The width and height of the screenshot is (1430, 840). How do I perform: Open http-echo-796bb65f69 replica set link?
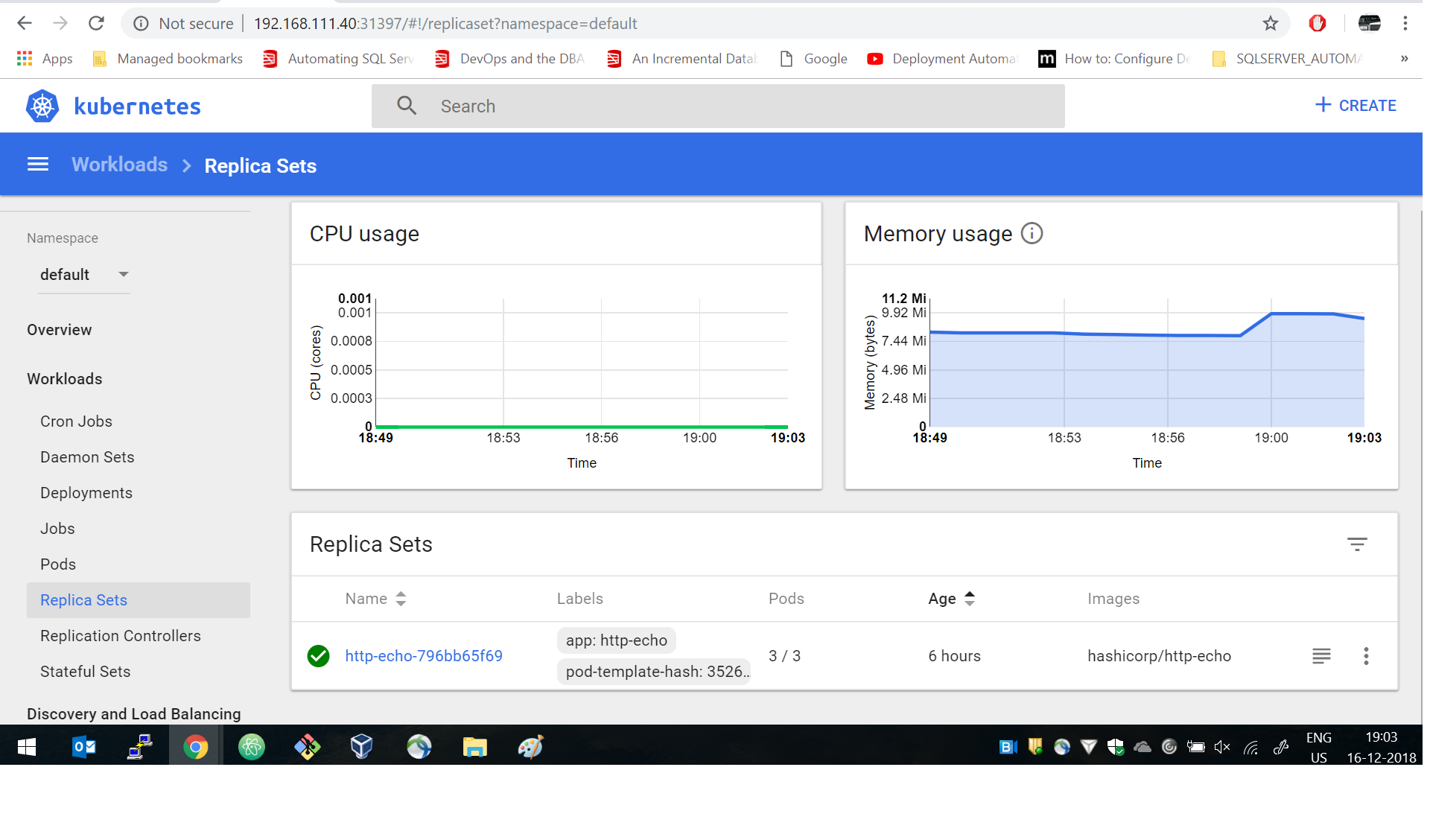(424, 656)
